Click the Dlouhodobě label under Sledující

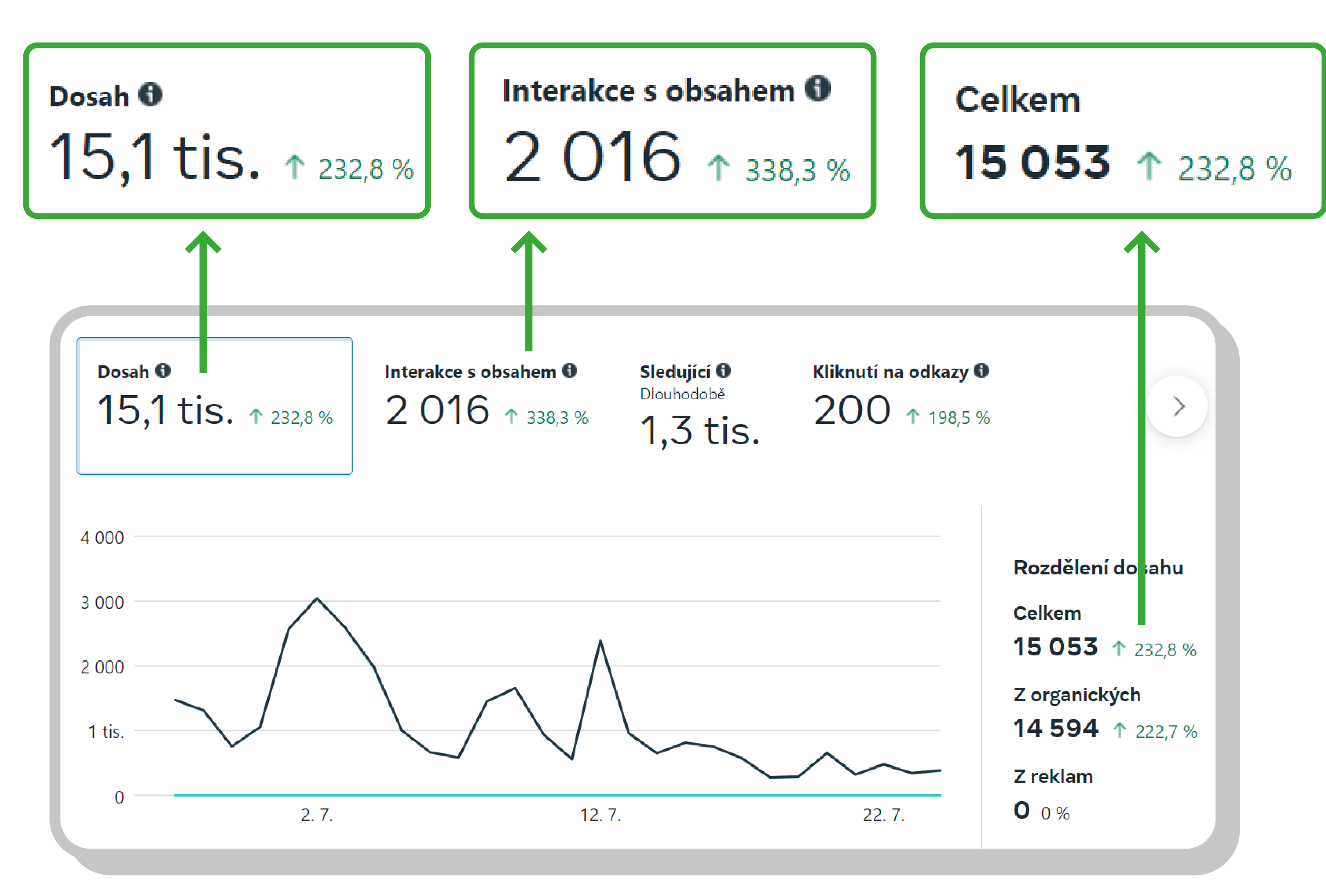682,394
